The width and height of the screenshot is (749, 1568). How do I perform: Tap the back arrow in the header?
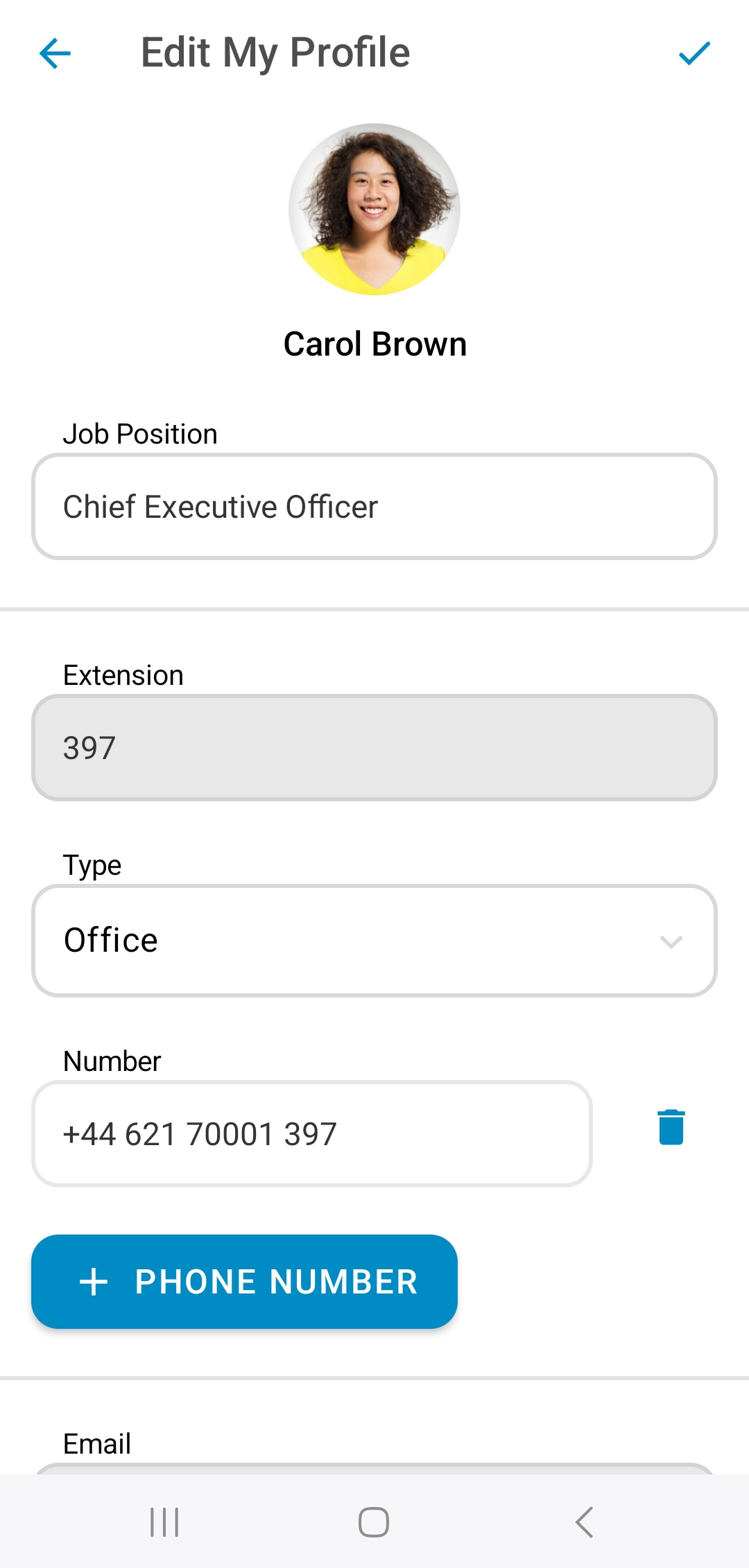(55, 53)
